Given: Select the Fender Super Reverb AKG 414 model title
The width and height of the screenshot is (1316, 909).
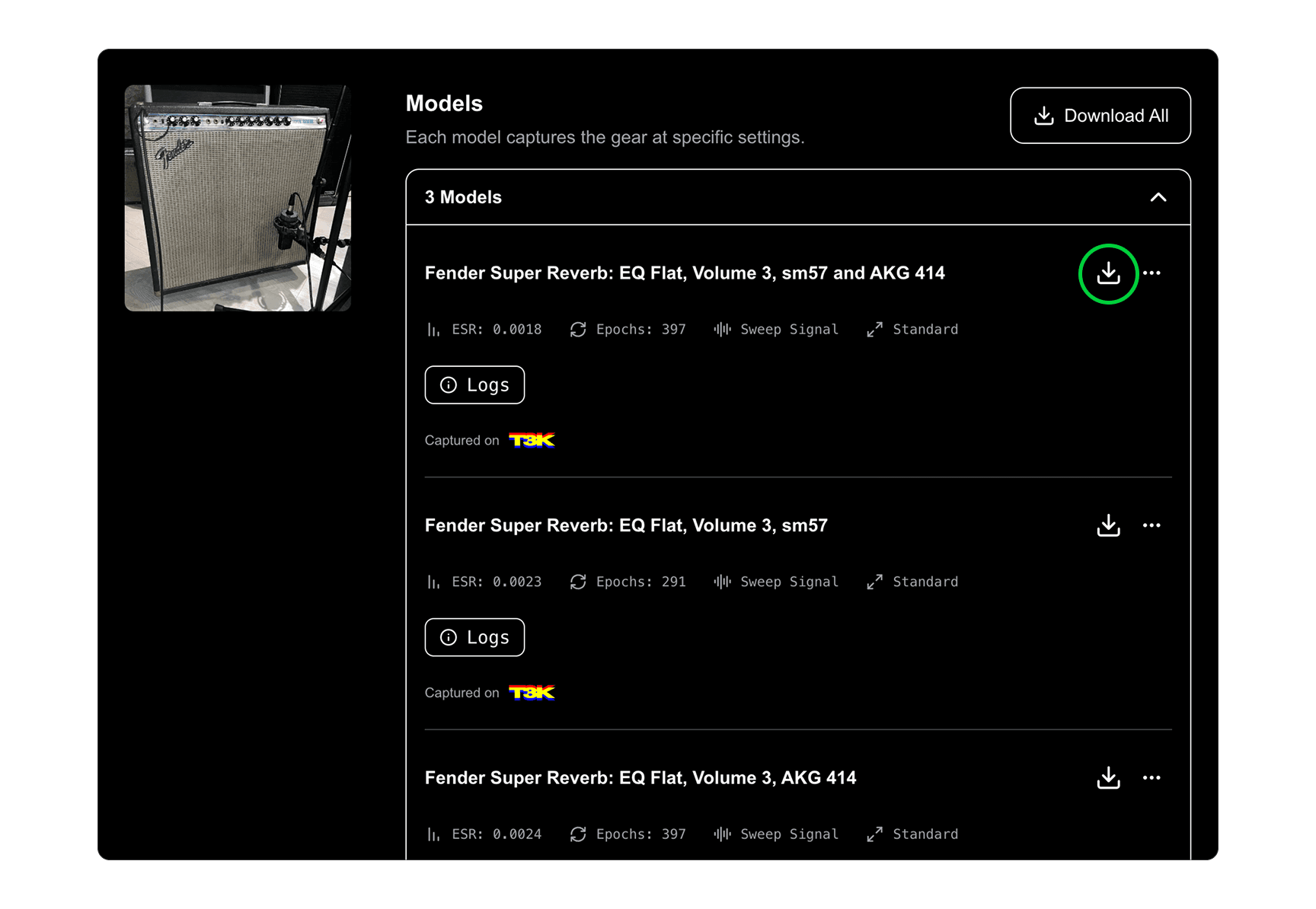Looking at the screenshot, I should [x=640, y=777].
